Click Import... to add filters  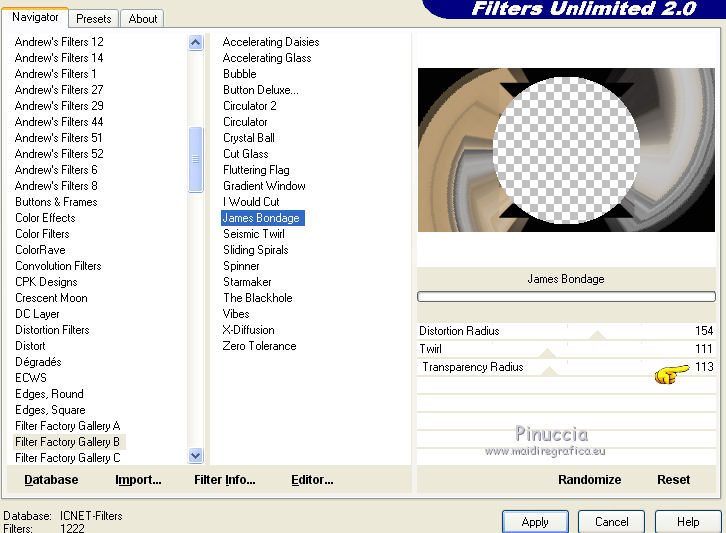pyautogui.click(x=138, y=480)
